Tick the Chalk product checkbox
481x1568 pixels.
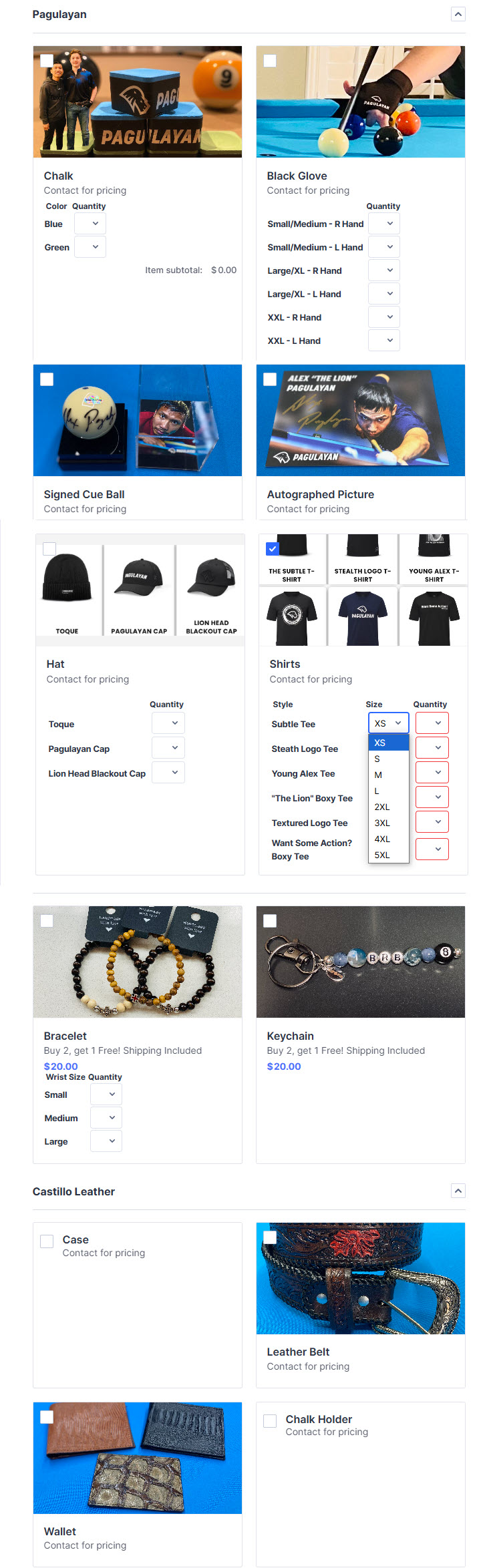[x=47, y=60]
